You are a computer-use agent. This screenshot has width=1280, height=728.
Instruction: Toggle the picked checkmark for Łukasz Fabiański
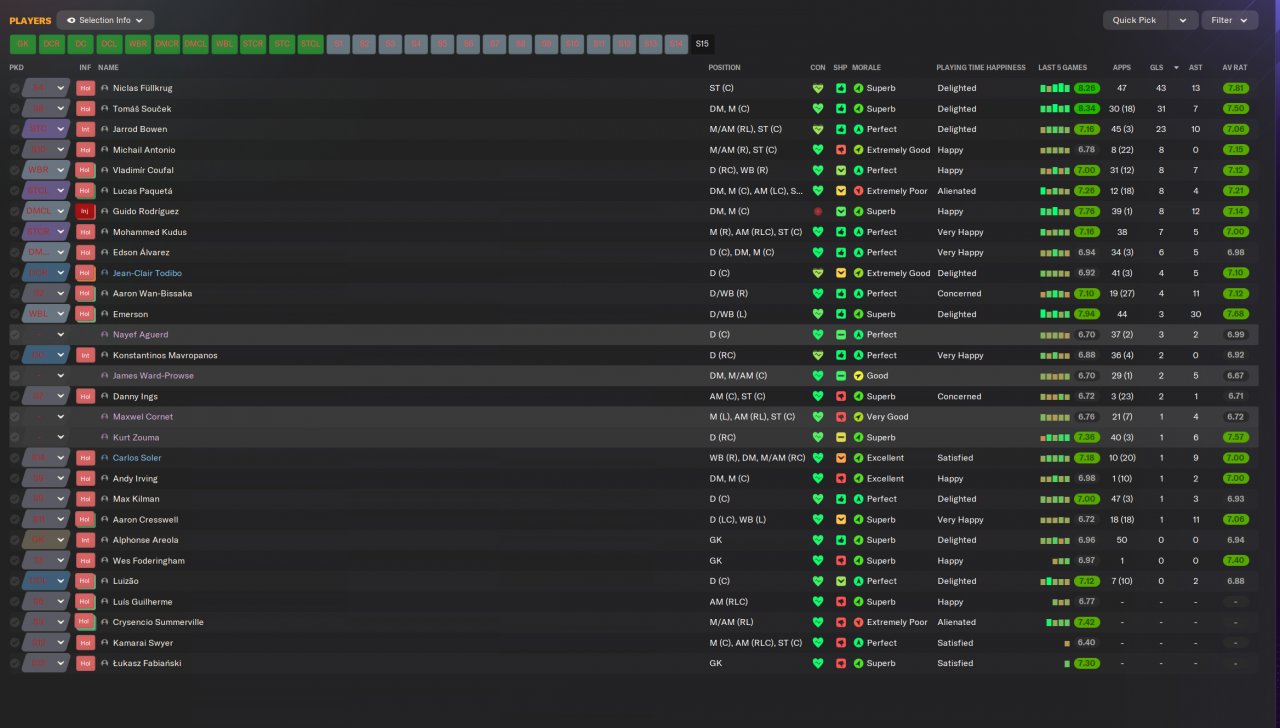(14, 663)
